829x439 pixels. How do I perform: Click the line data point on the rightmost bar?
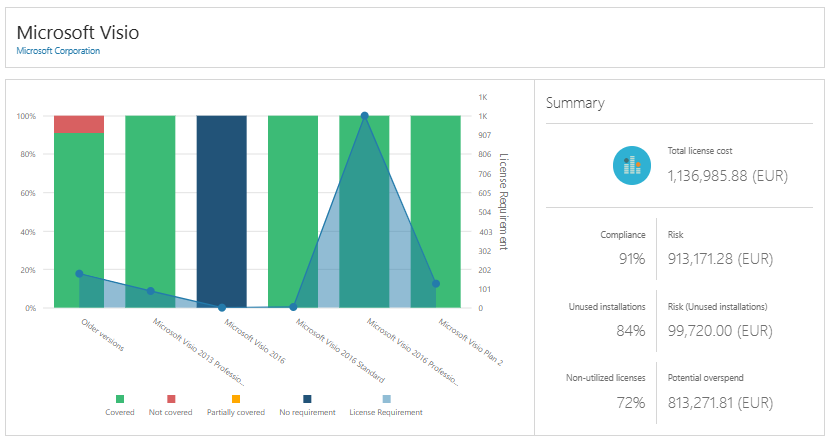tap(436, 284)
